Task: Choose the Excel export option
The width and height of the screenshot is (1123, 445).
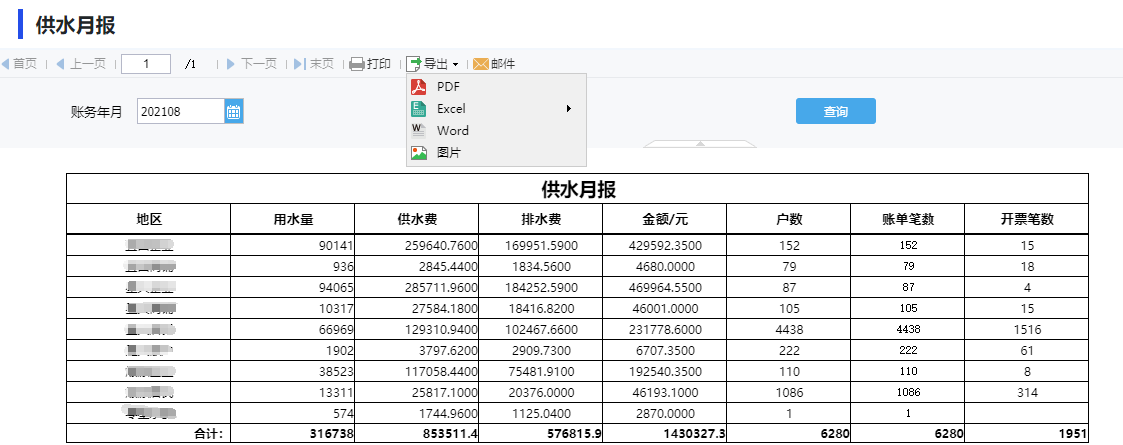Action: (496, 109)
